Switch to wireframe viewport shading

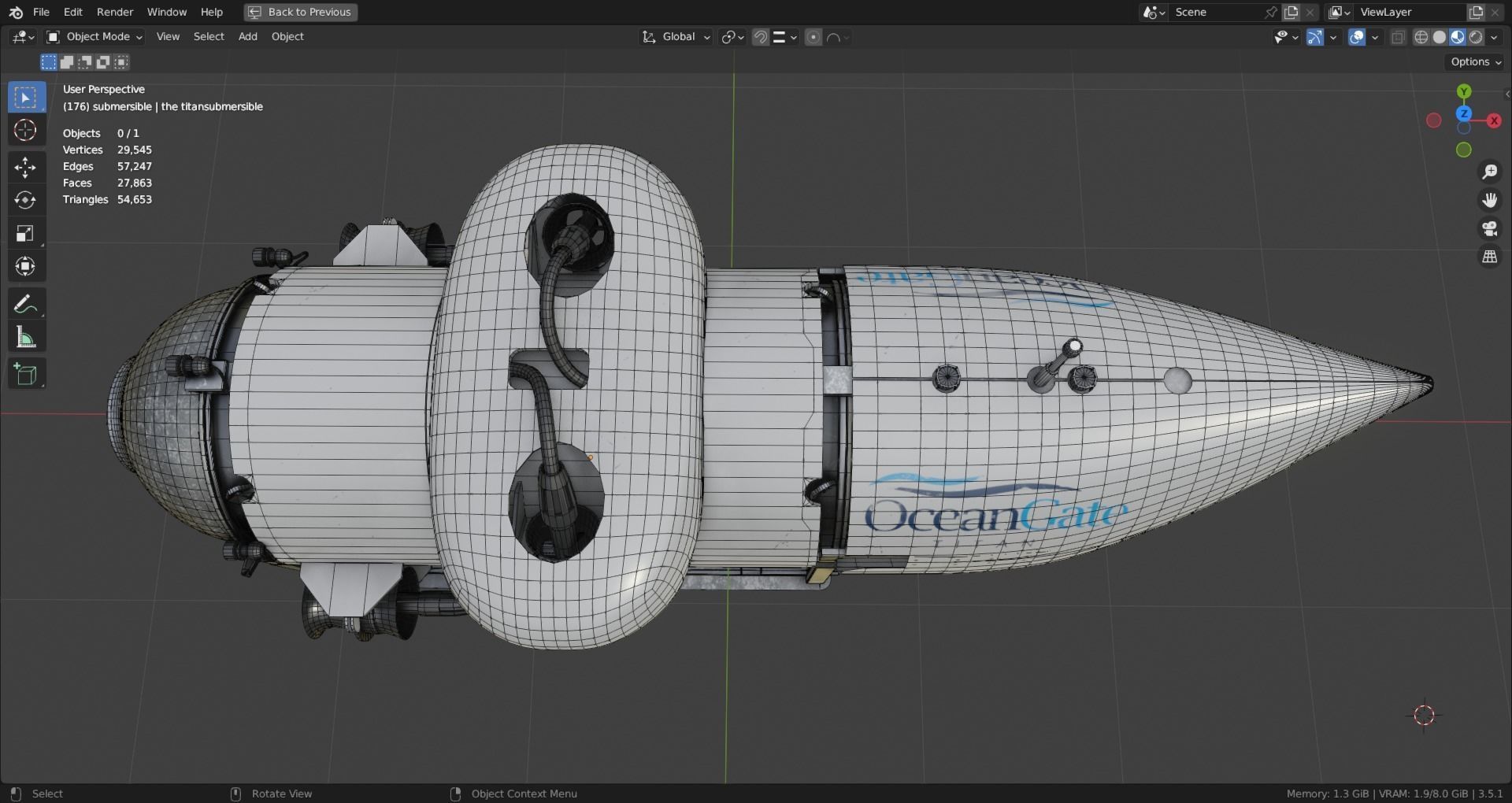pos(1421,37)
